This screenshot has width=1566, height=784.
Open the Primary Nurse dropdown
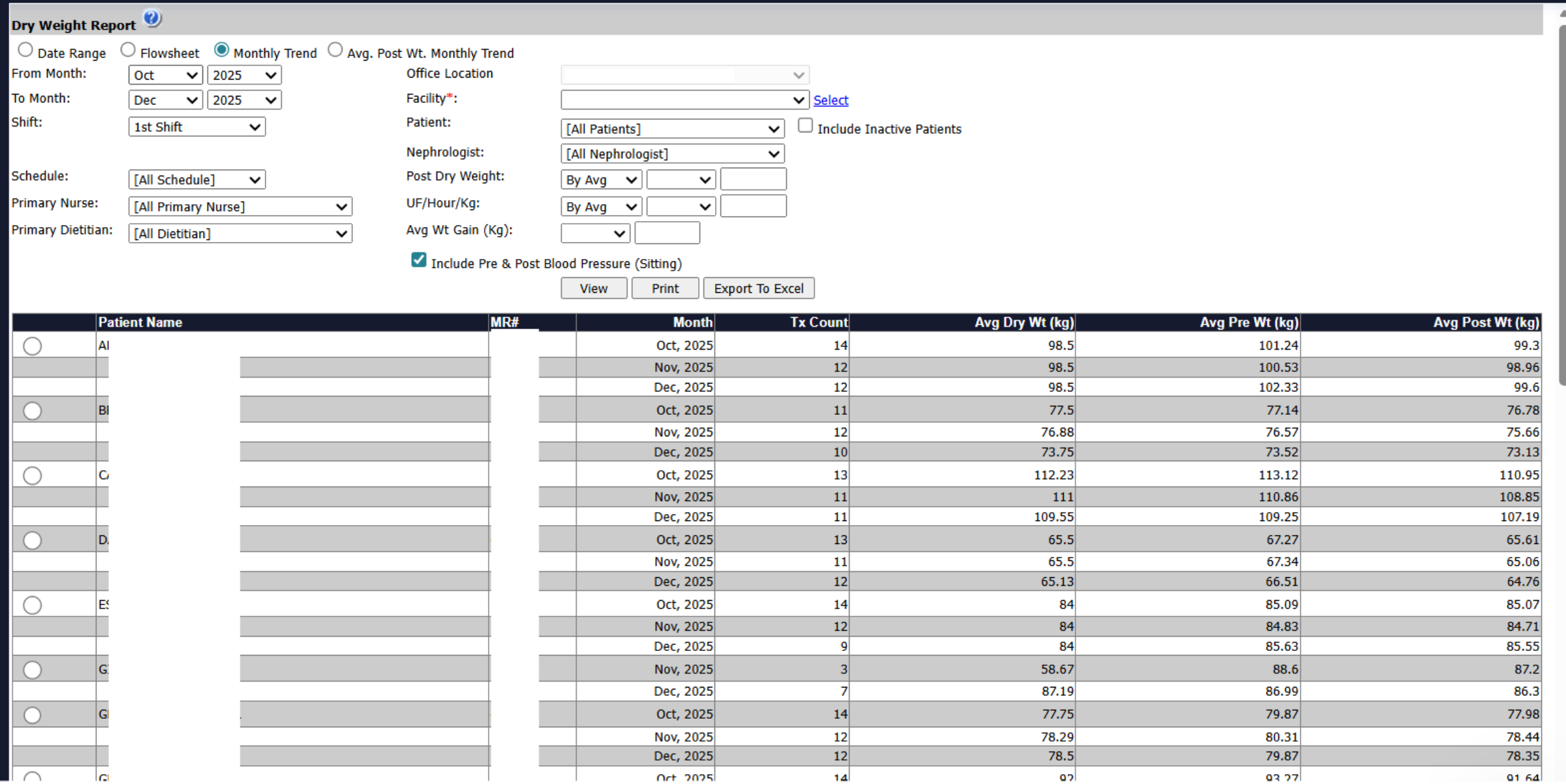(x=240, y=207)
